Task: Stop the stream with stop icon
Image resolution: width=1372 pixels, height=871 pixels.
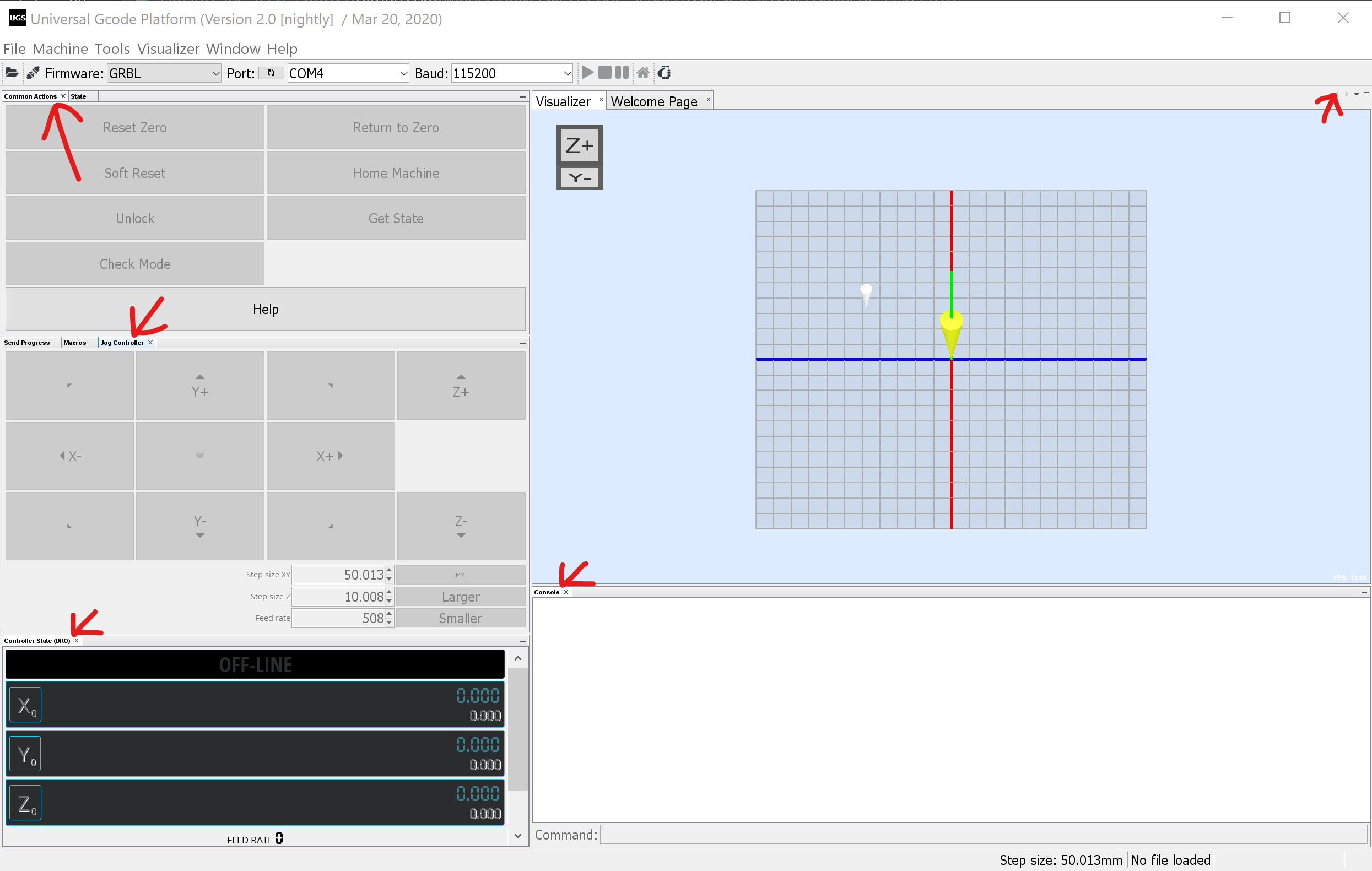Action: tap(605, 72)
